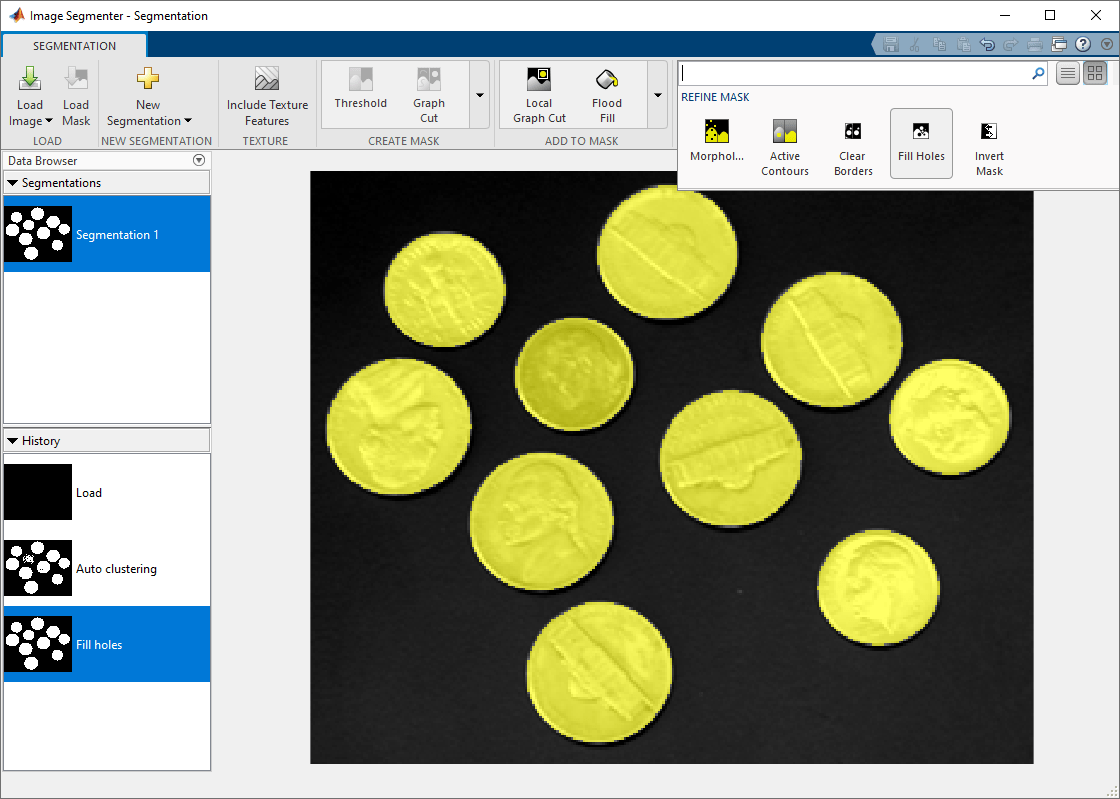Viewport: 1120px width, 799px height.
Task: Click the Data Browser title text
Action: click(x=43, y=161)
